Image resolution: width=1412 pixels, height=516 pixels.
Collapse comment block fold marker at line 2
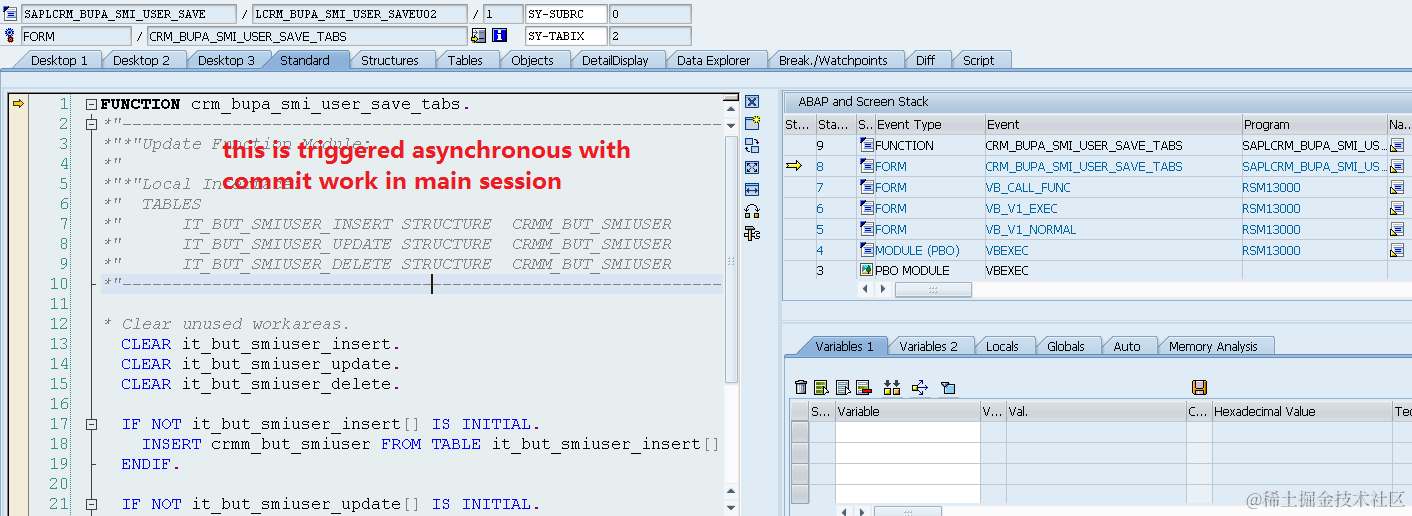tap(91, 124)
